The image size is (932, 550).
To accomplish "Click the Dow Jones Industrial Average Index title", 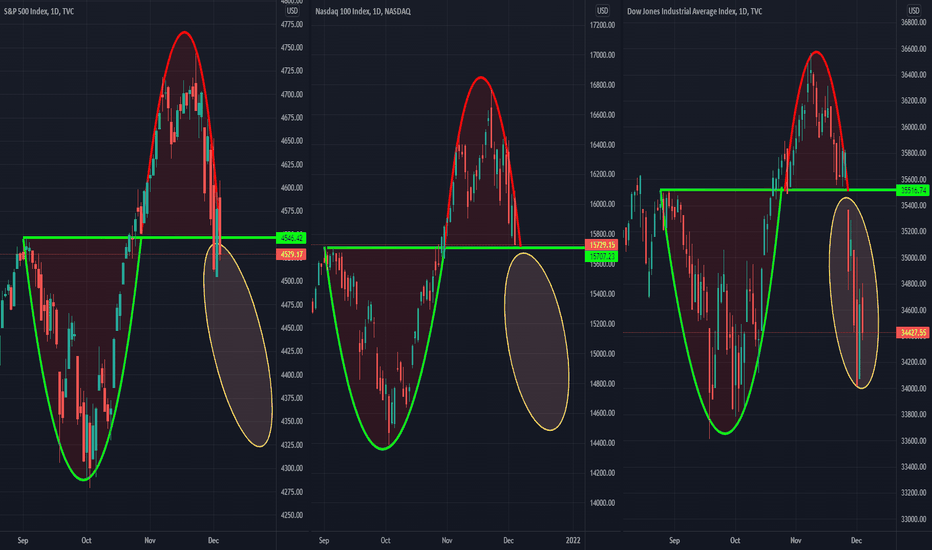I will [694, 11].
